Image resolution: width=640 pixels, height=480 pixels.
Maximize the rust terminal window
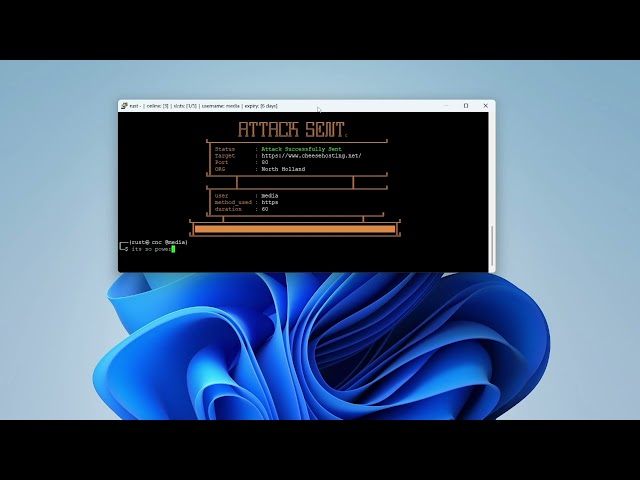[466, 106]
